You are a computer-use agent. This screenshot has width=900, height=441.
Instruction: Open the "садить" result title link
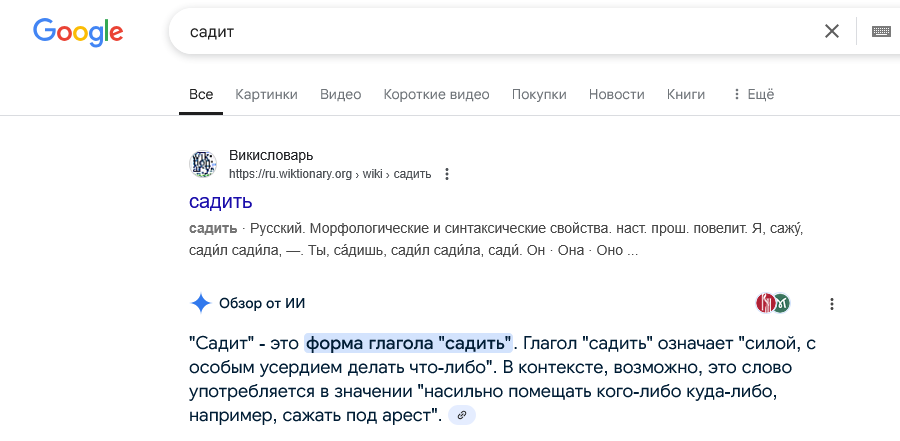click(220, 202)
